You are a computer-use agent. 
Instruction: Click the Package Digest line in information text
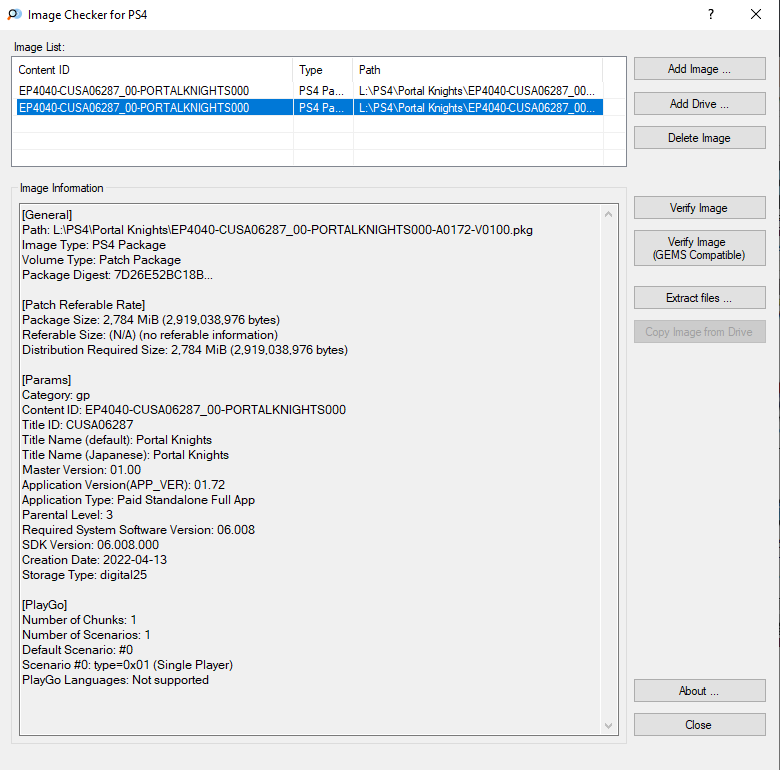tap(117, 275)
